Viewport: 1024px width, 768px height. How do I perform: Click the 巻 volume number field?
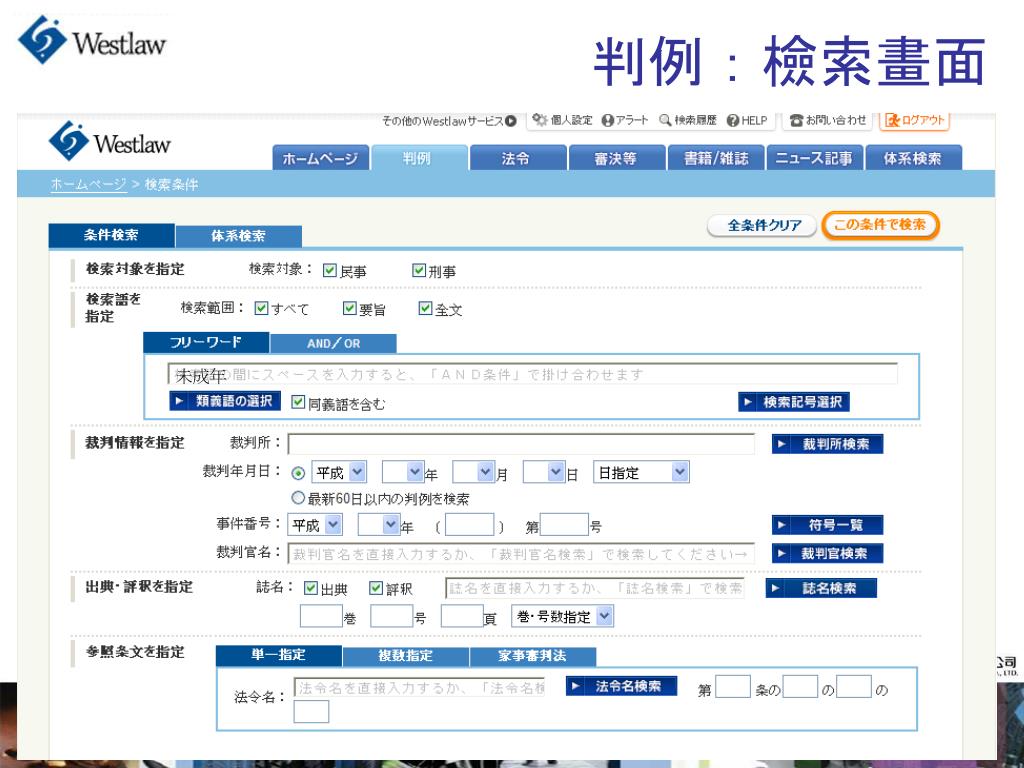pyautogui.click(x=321, y=616)
